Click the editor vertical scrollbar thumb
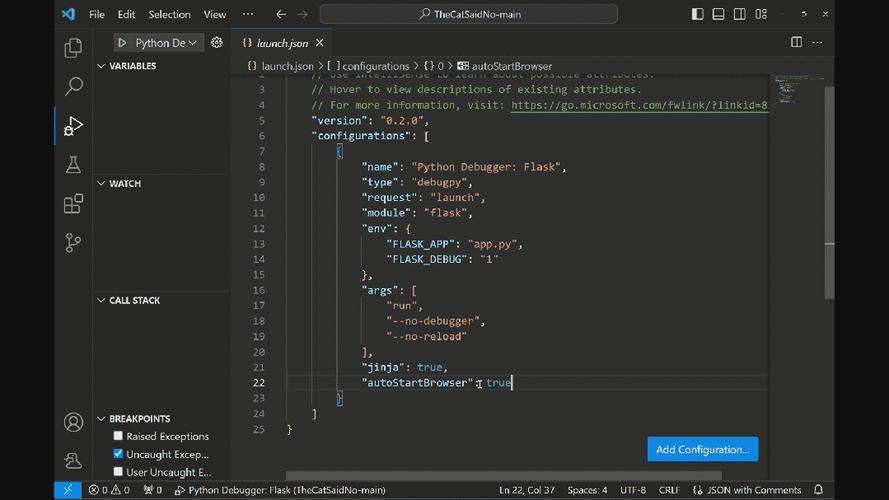 pos(829,193)
